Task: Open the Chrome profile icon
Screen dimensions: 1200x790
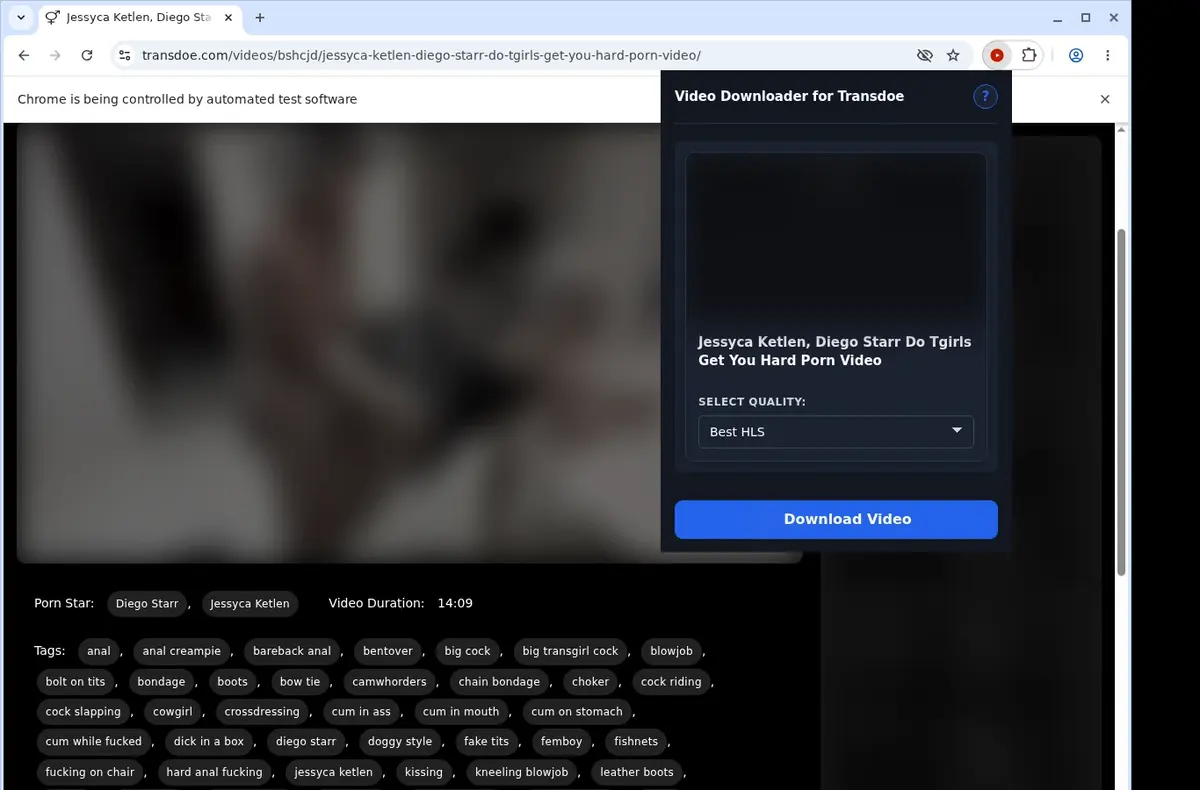Action: (1076, 56)
